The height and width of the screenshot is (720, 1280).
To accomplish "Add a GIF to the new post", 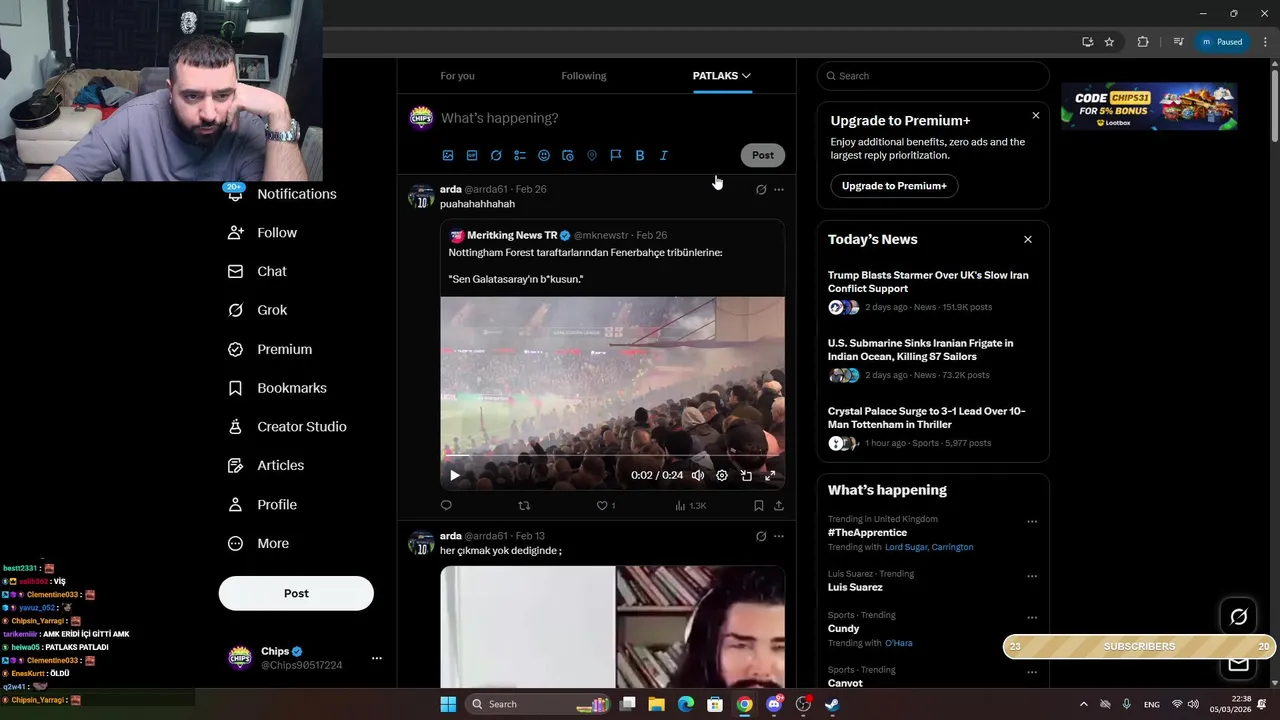I will (x=472, y=155).
